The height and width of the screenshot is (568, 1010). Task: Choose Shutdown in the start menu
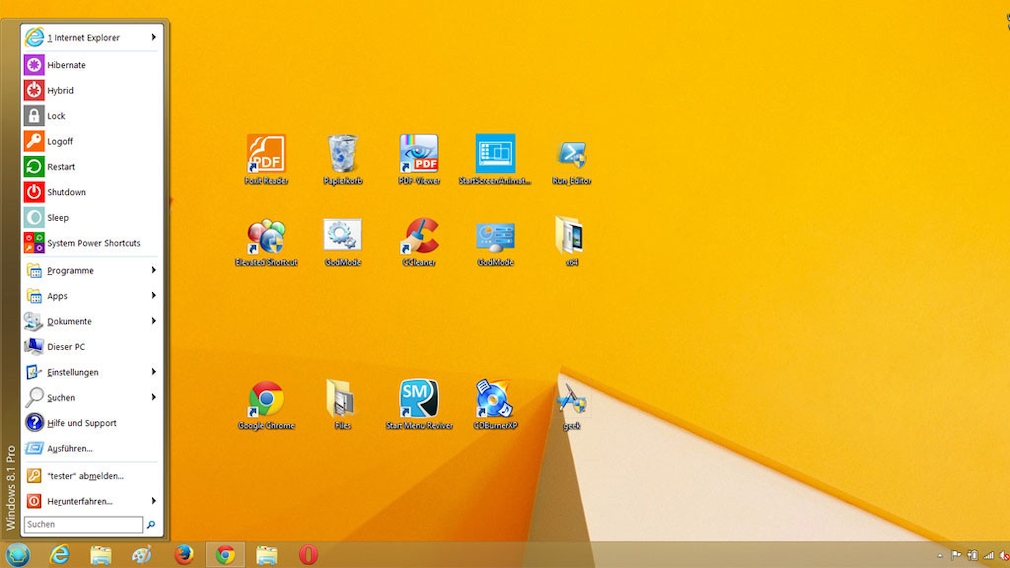91,192
